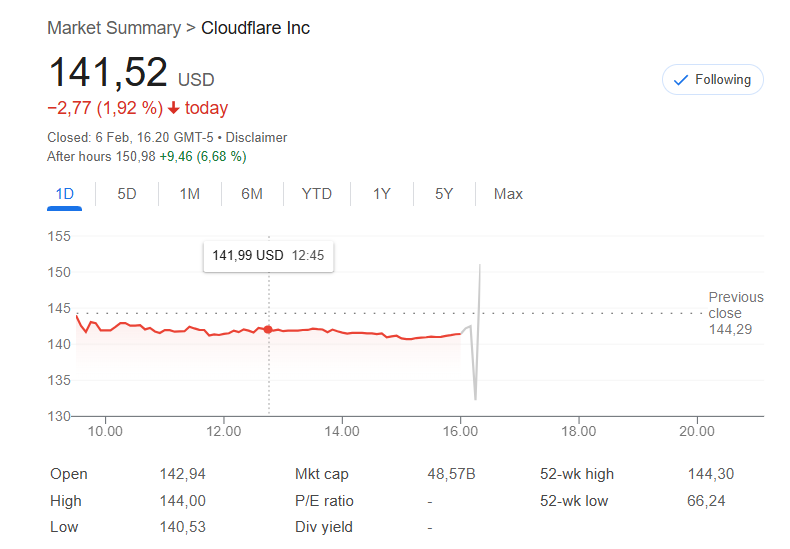The image size is (790, 549).
Task: Open the Market Summary breadcrumb link
Action: tap(114, 28)
